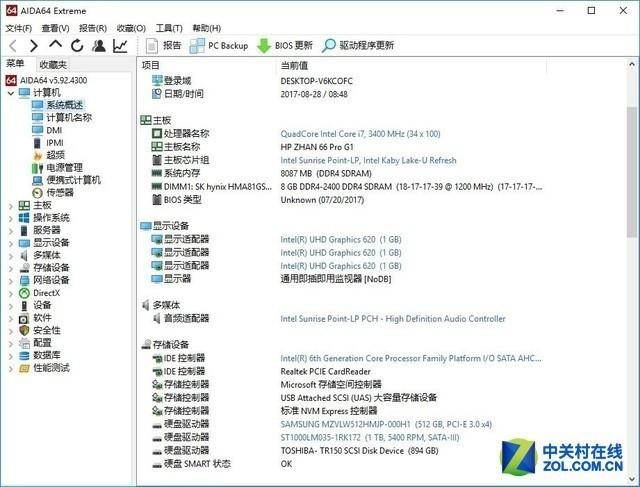The width and height of the screenshot is (640, 487).
Task: Select the DMI tree item
Action: click(x=54, y=130)
